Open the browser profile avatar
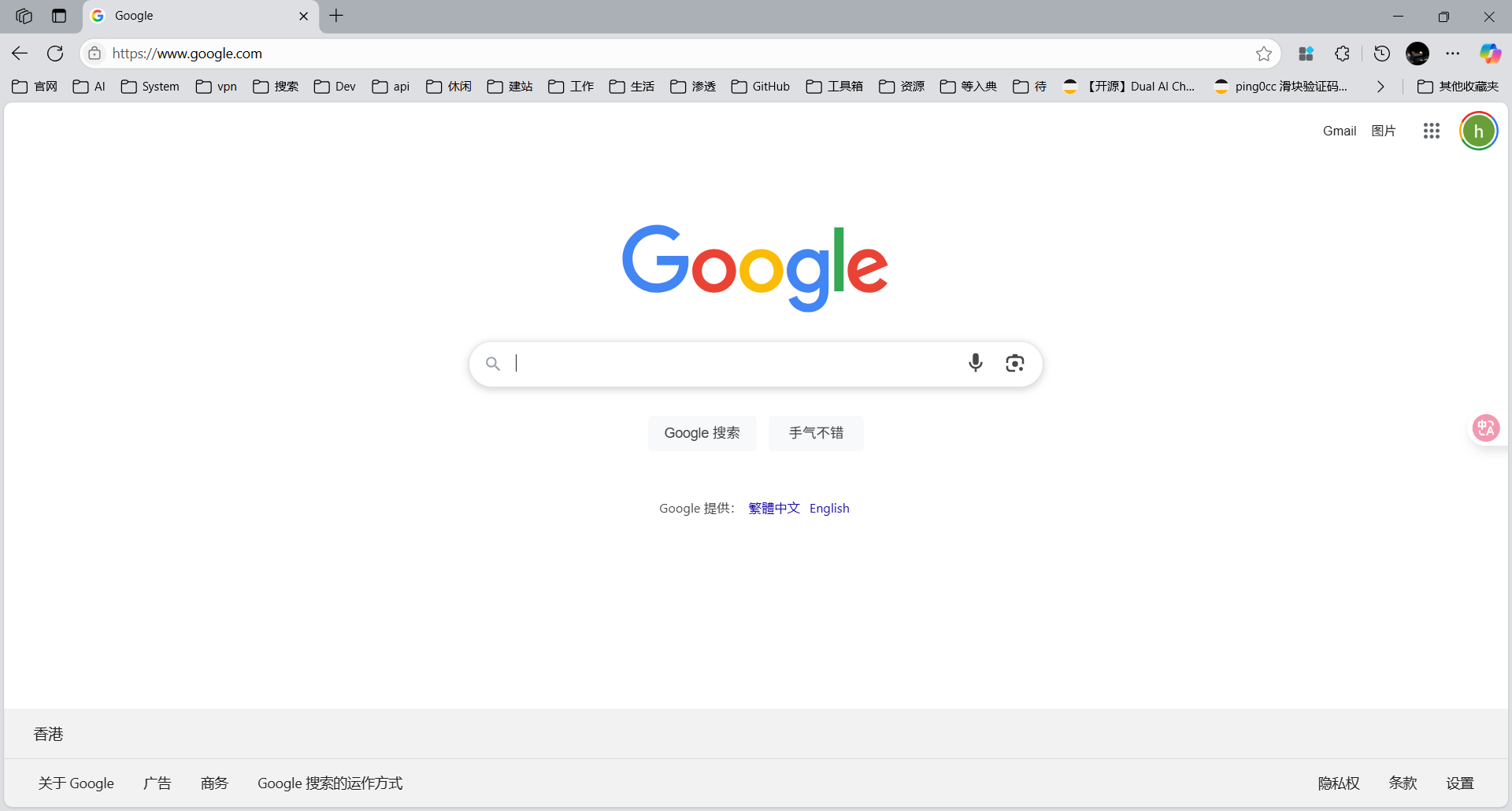The height and width of the screenshot is (811, 1512). pos(1417,54)
